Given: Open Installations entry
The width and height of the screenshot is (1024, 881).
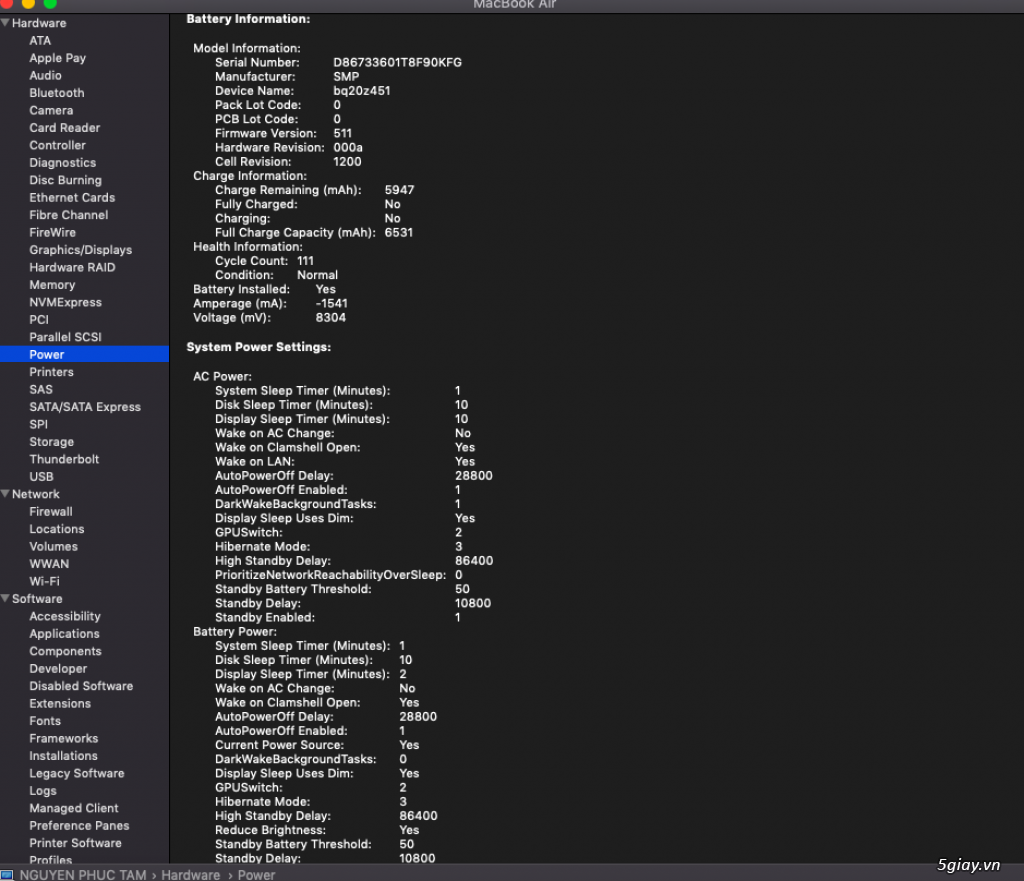Looking at the screenshot, I should click(x=63, y=756).
